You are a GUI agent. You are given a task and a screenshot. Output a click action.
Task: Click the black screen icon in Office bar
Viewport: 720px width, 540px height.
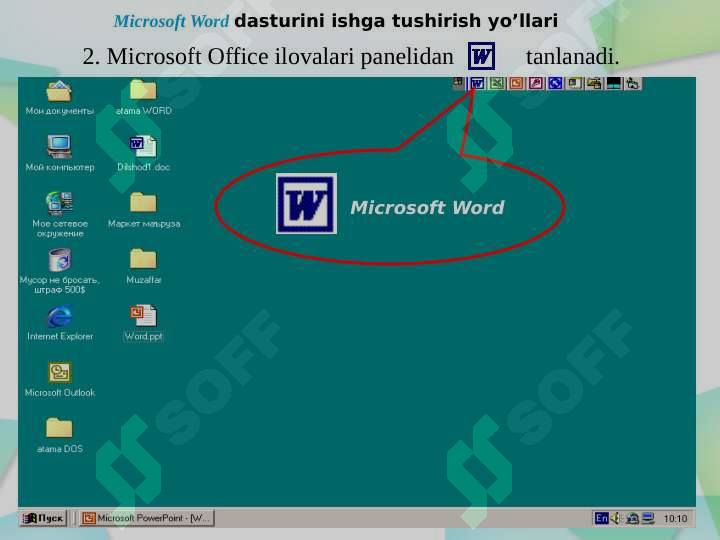613,83
